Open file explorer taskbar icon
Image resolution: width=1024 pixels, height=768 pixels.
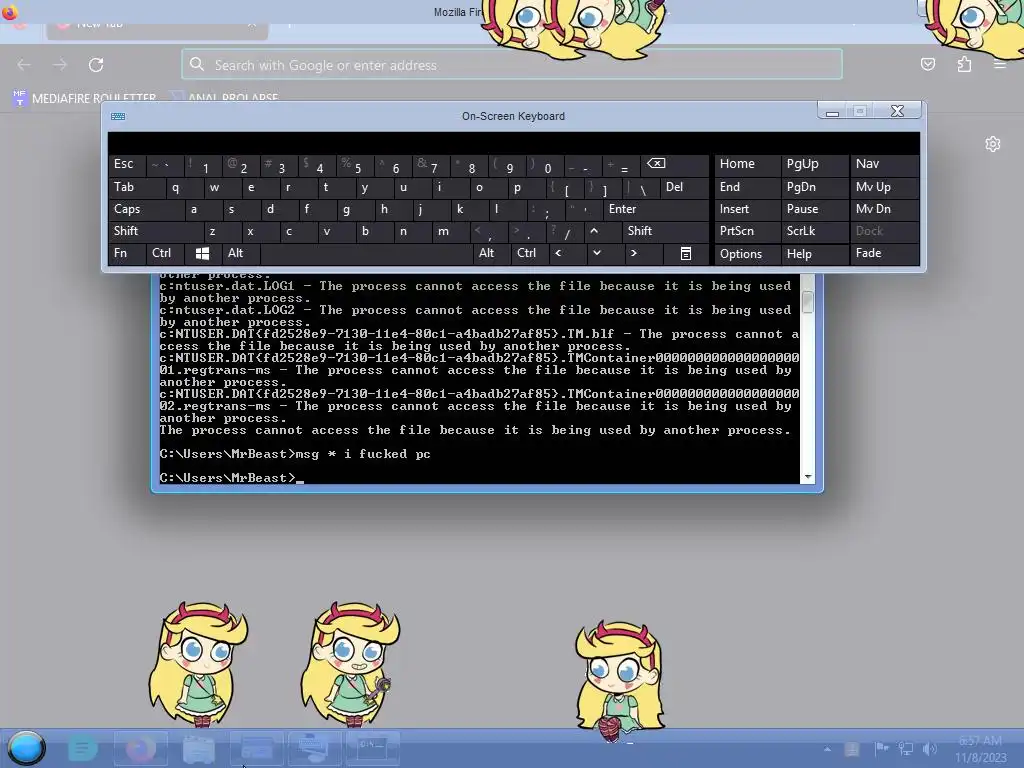[x=199, y=748]
